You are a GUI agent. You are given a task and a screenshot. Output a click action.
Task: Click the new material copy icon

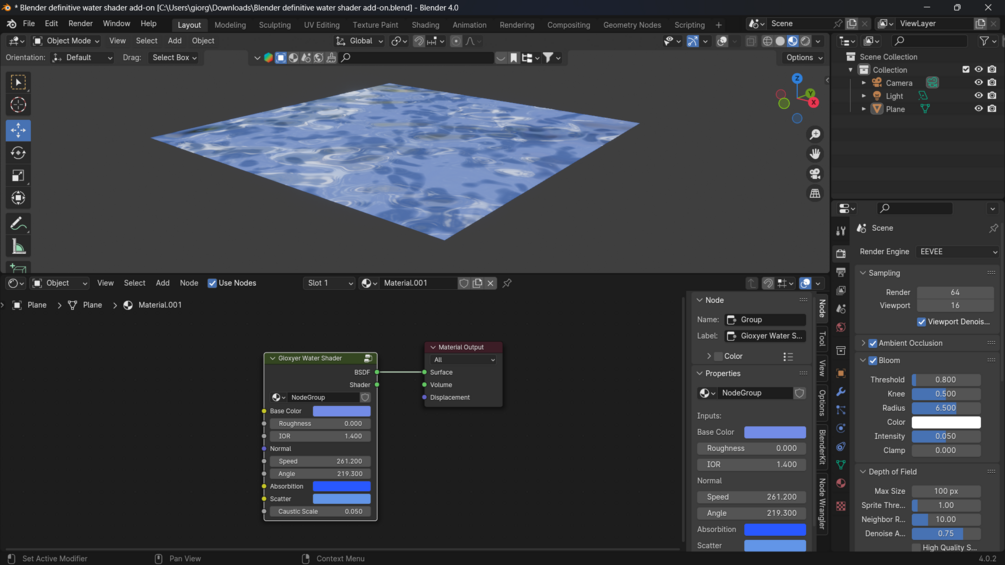click(478, 283)
